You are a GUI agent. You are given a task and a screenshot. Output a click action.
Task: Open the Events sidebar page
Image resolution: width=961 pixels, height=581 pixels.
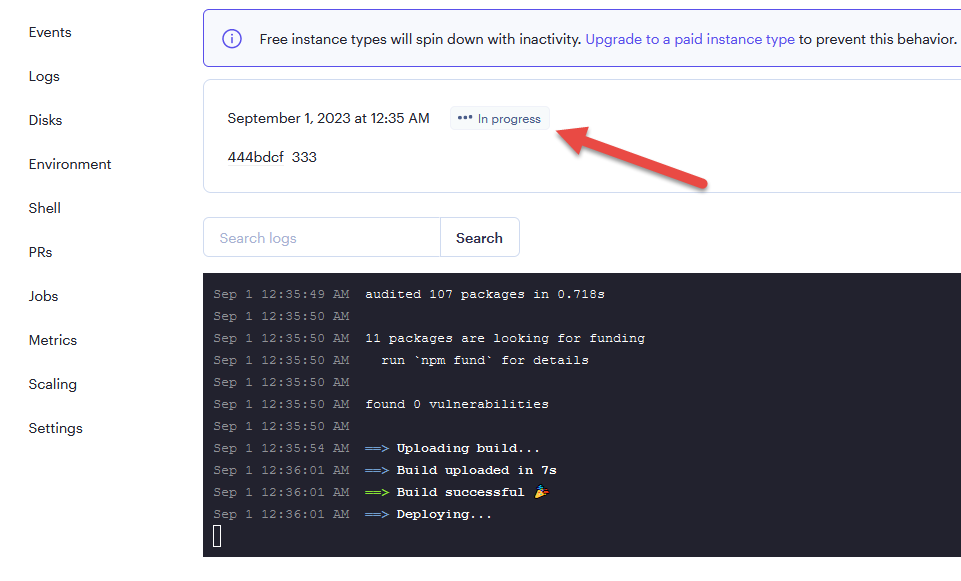tap(50, 32)
